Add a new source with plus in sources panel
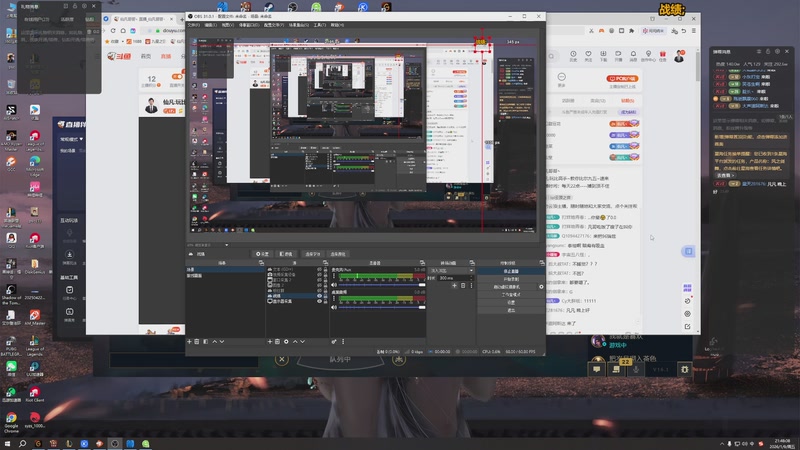This screenshot has width=800, height=450. pos(270,341)
